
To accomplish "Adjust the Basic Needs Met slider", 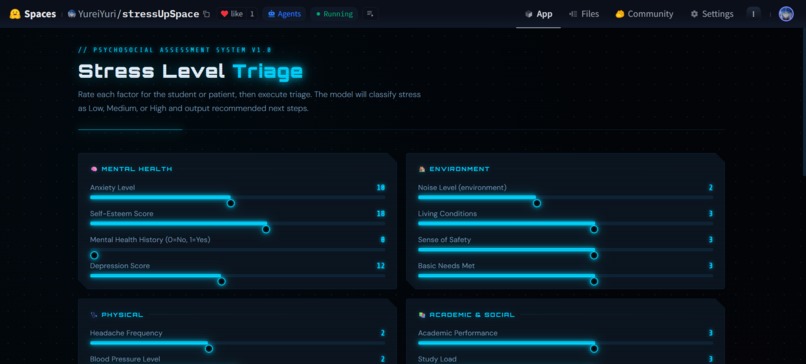I will [565, 276].
